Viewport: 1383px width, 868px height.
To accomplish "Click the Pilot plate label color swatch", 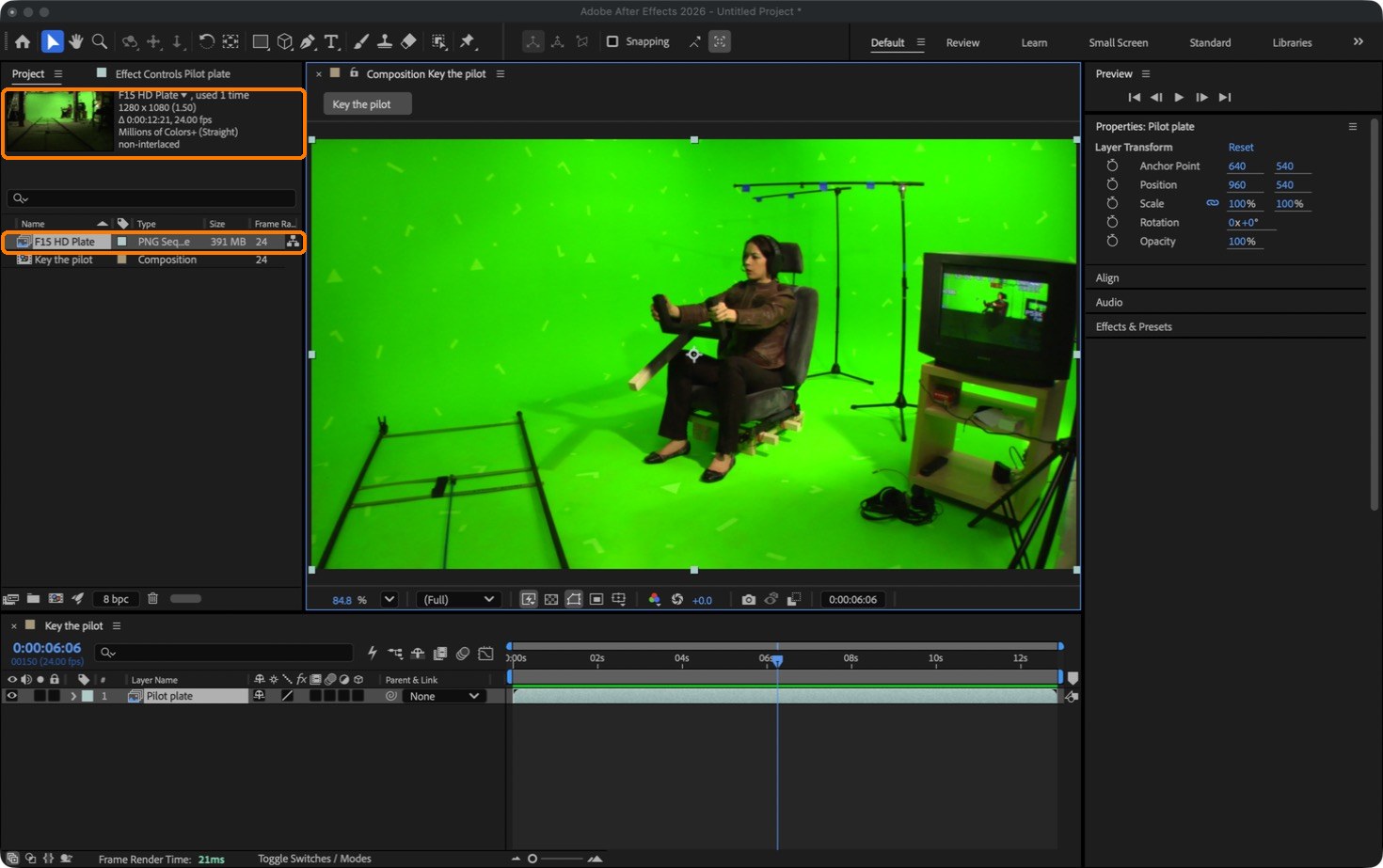I will pos(87,696).
